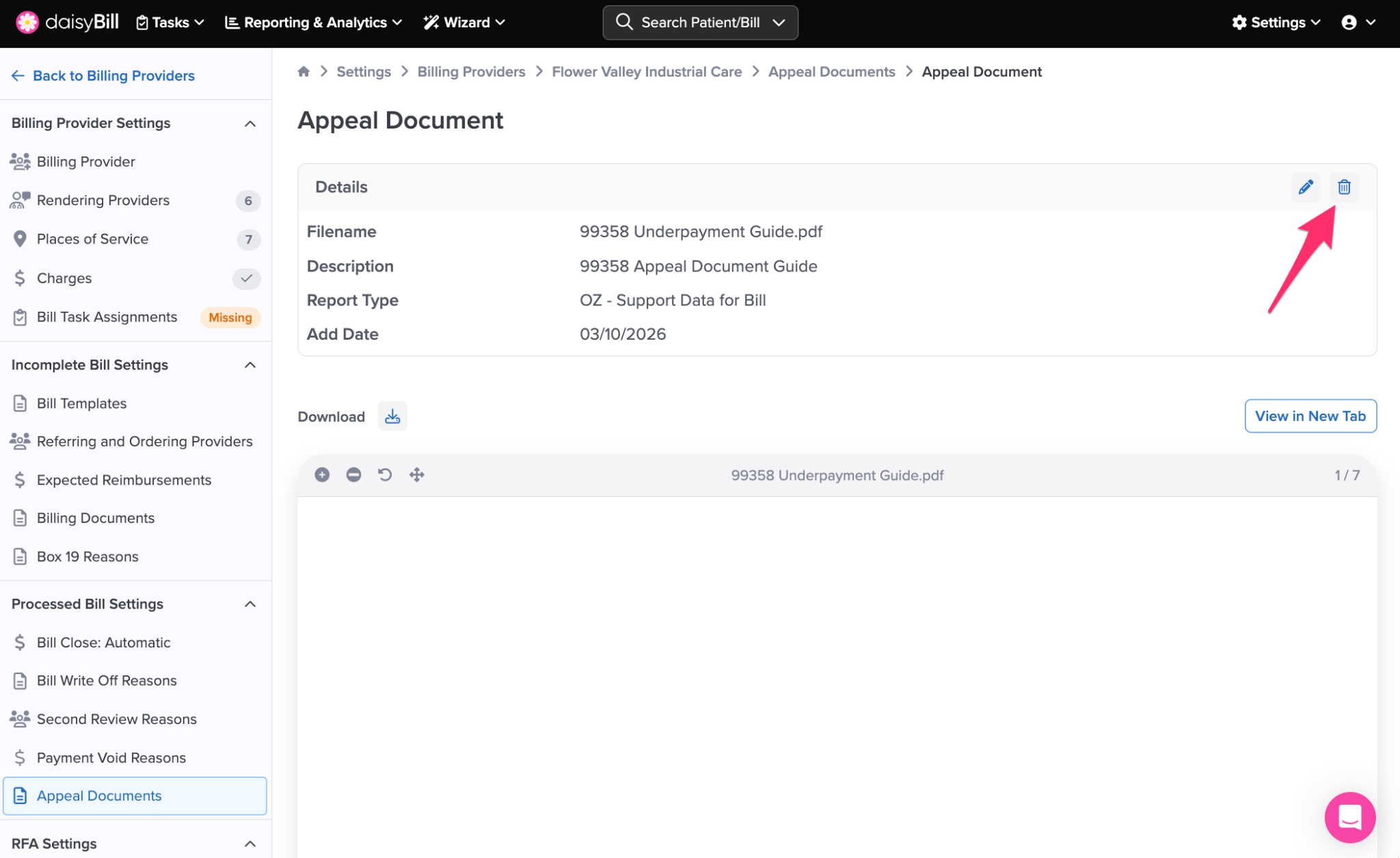
Task: Click the View in New Tab button
Action: [x=1310, y=416]
